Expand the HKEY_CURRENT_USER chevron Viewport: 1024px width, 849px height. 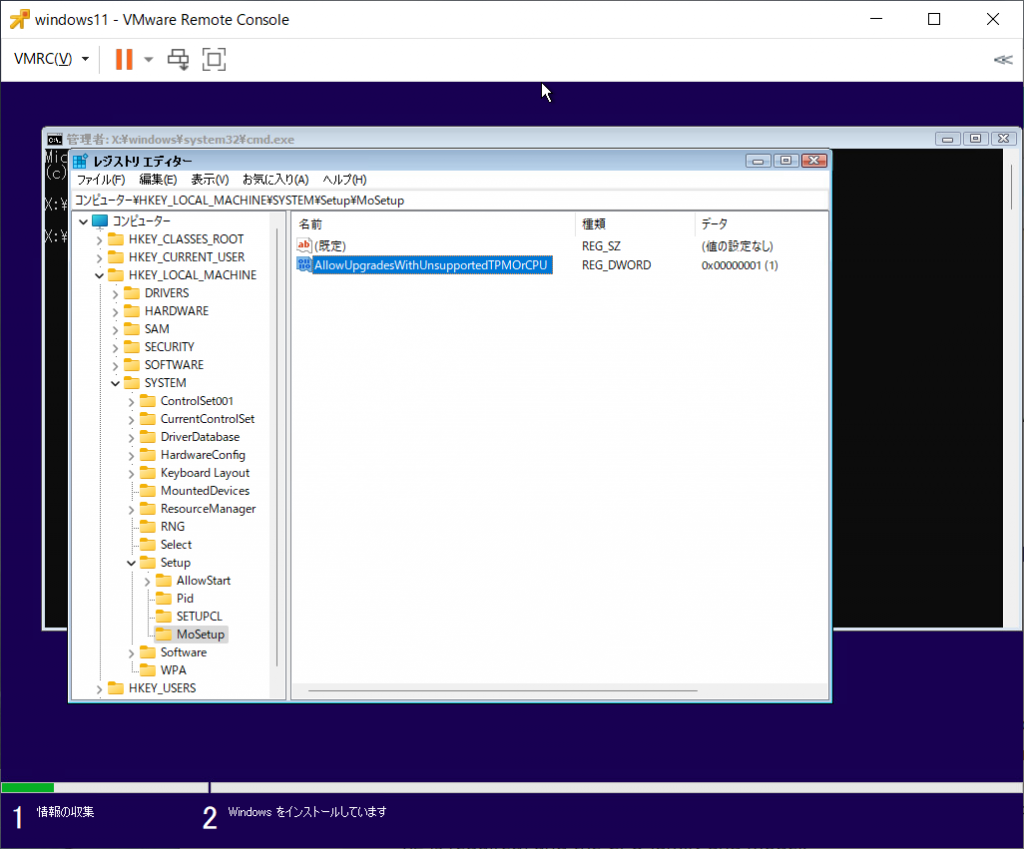(99, 258)
